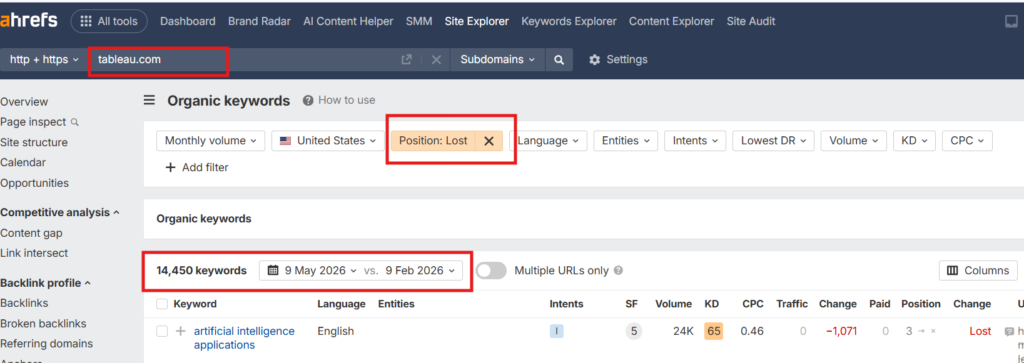Open Broken backlinks in sidebar
Image resolution: width=1024 pixels, height=363 pixels.
point(43,324)
